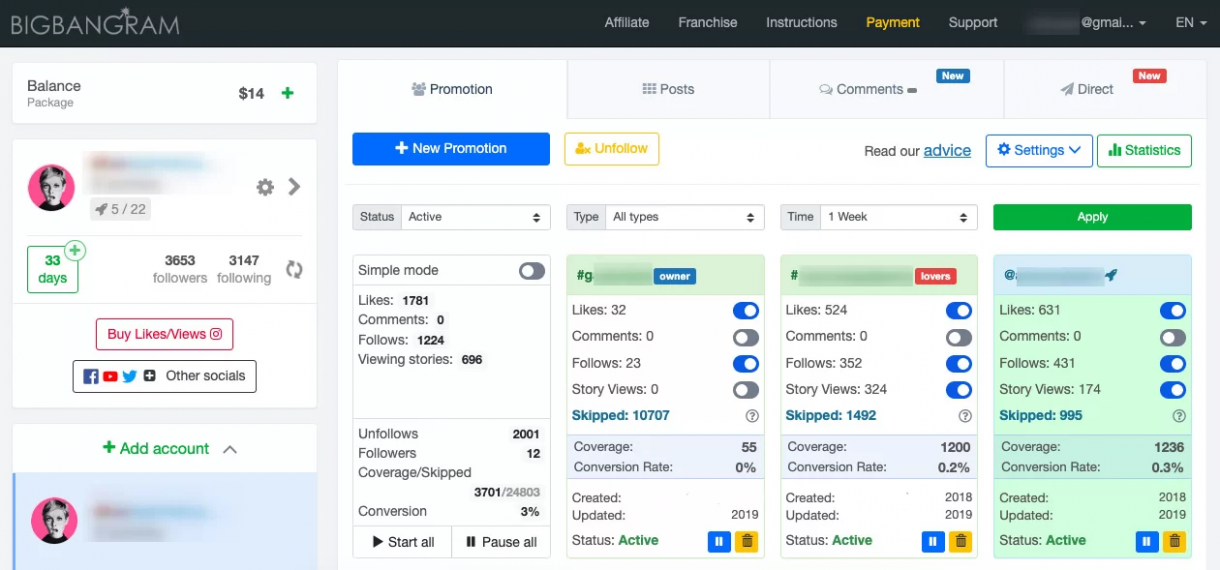
Task: Click the BIGBANGRAM logo
Action: (x=95, y=23)
